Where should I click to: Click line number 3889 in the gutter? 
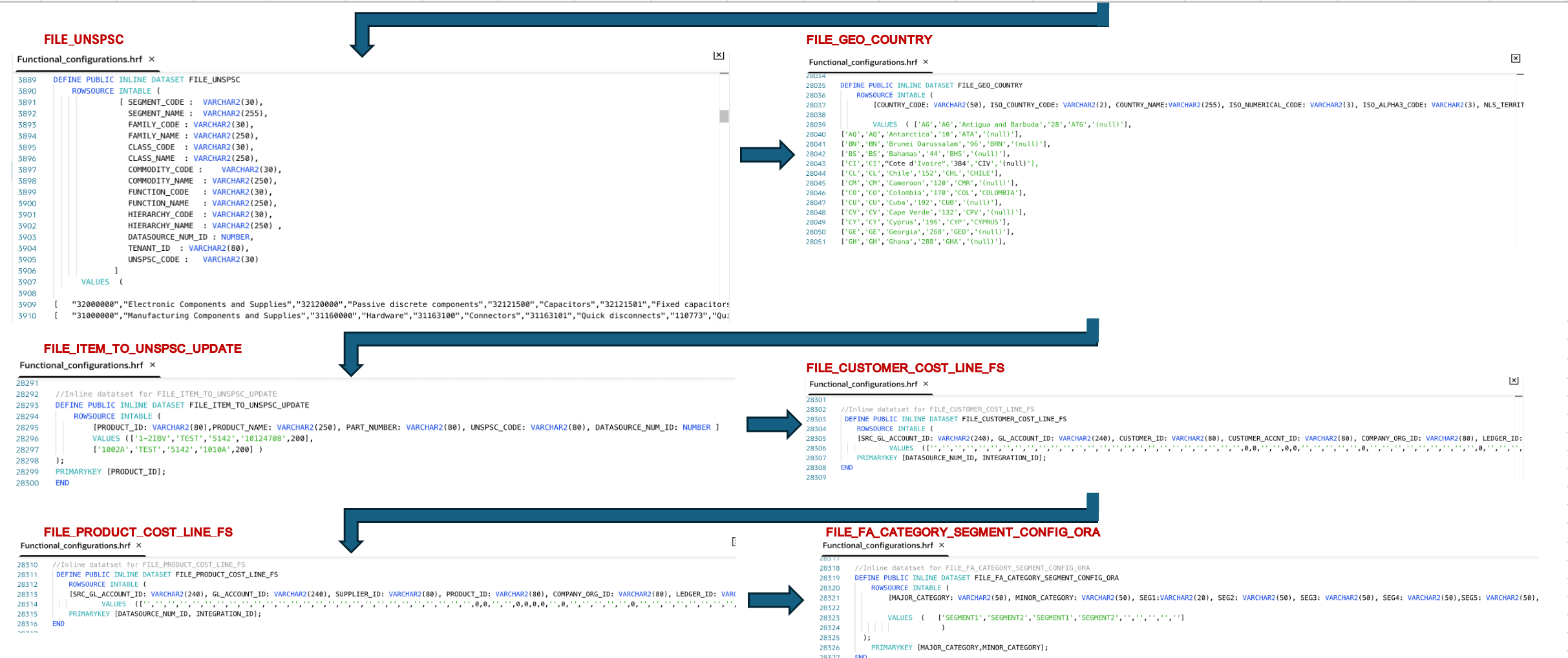point(27,80)
